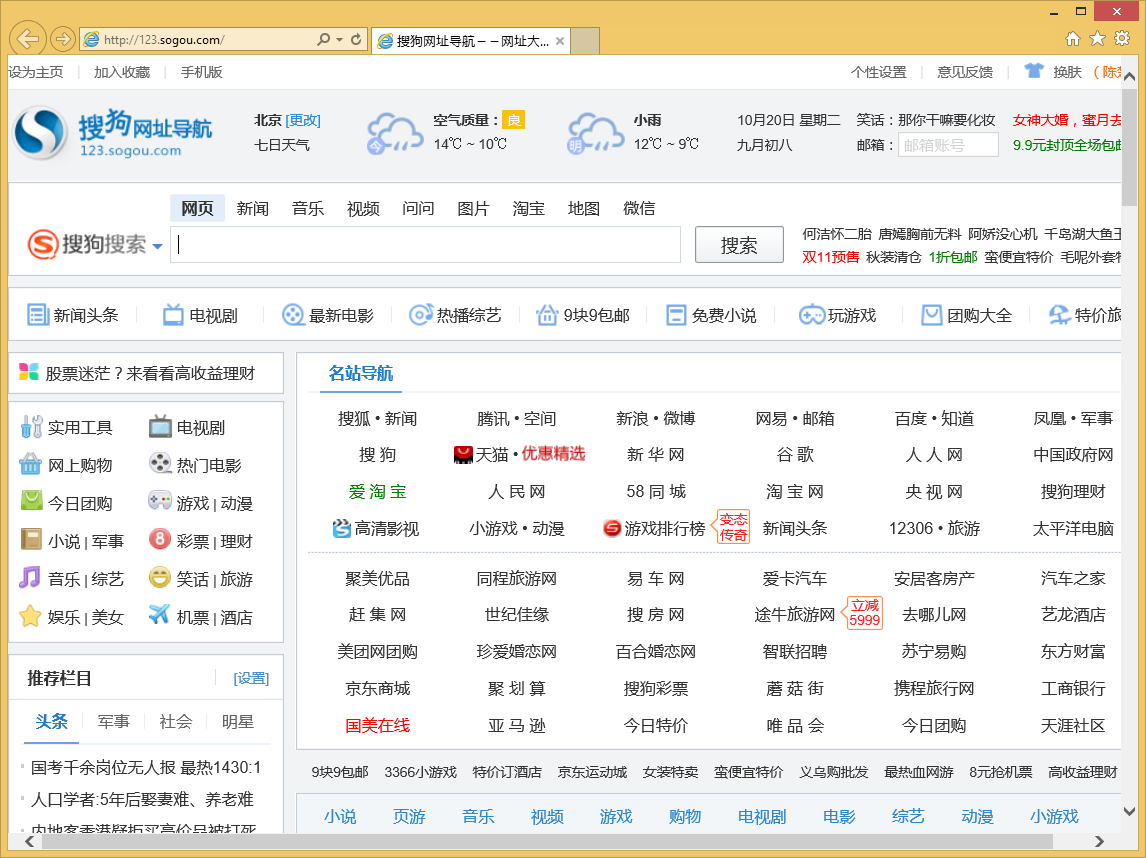Click the vertical scrollbar up arrow
Image resolution: width=1146 pixels, height=858 pixels.
(x=1130, y=76)
